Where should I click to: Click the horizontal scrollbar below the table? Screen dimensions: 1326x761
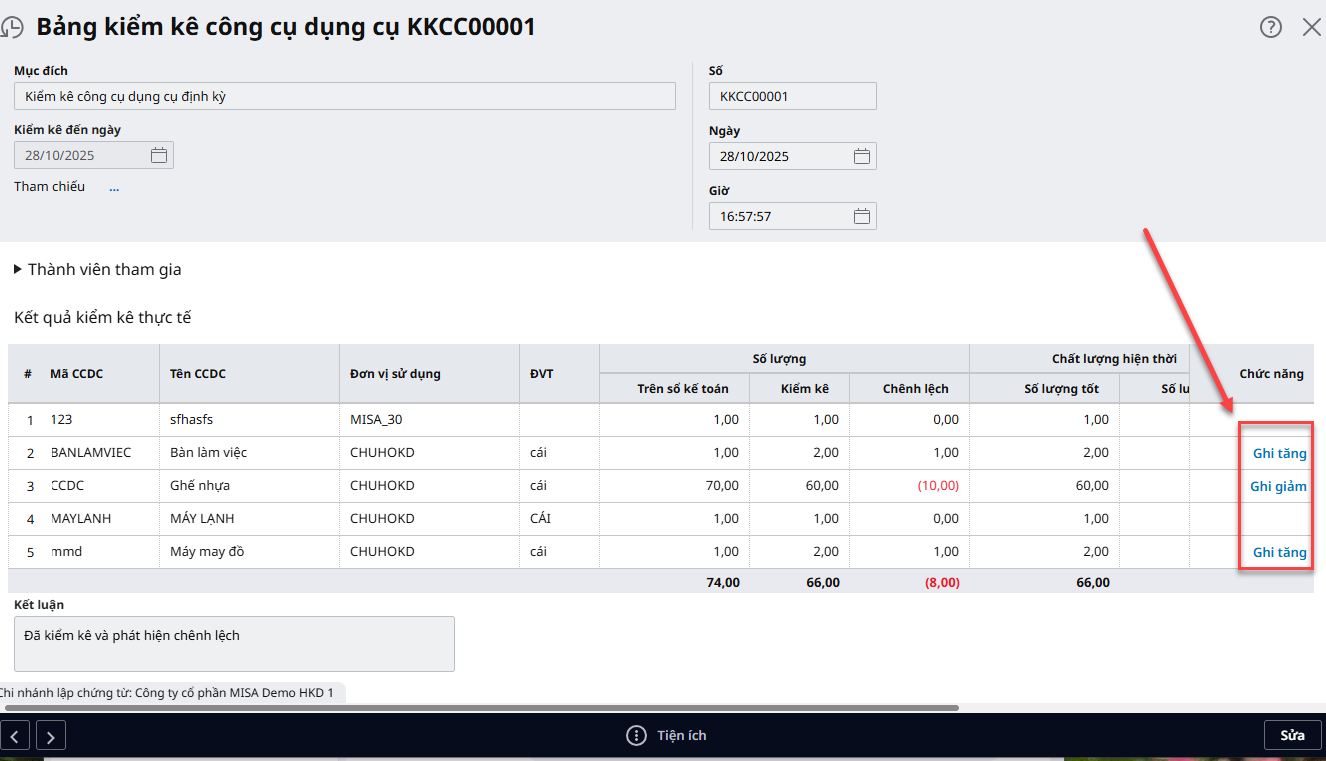pyautogui.click(x=480, y=707)
